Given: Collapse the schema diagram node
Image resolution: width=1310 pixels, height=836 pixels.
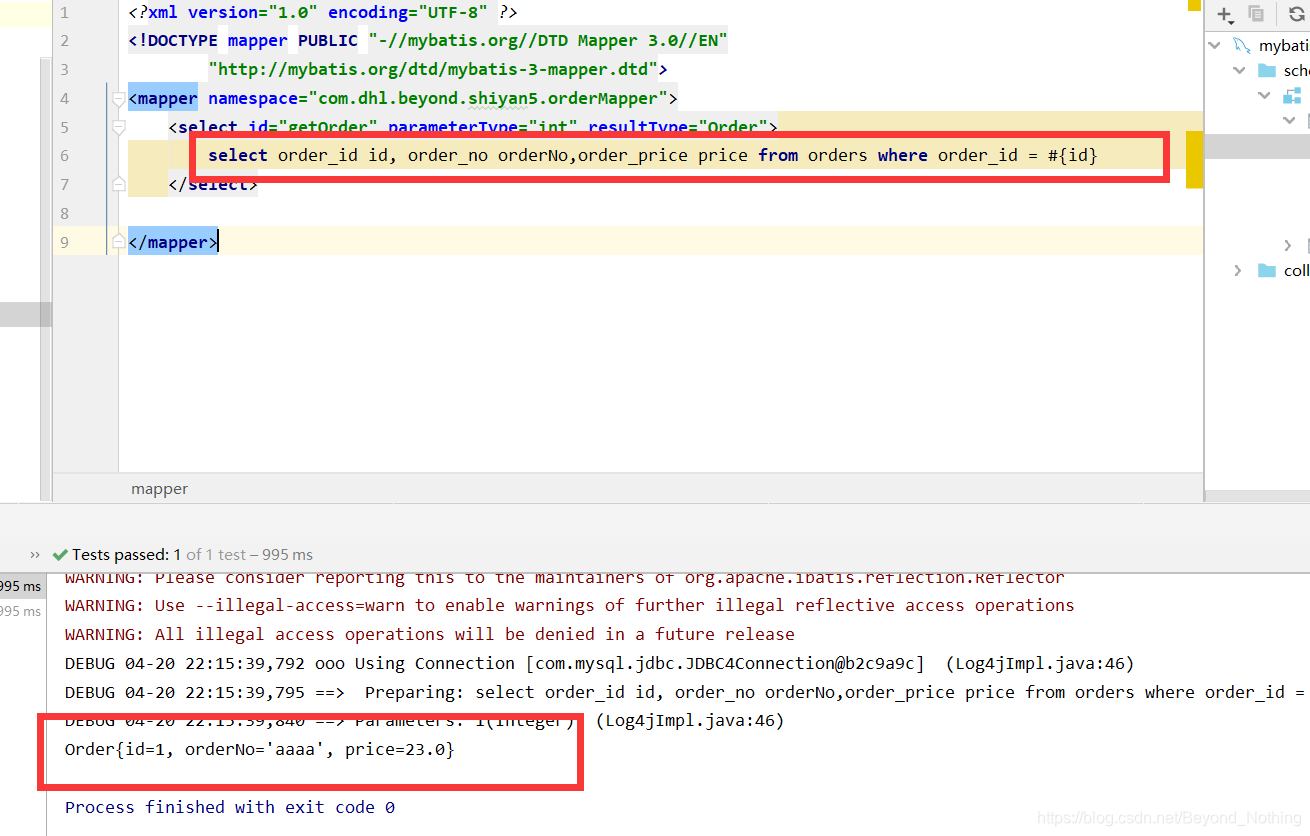Looking at the screenshot, I should (x=1264, y=95).
